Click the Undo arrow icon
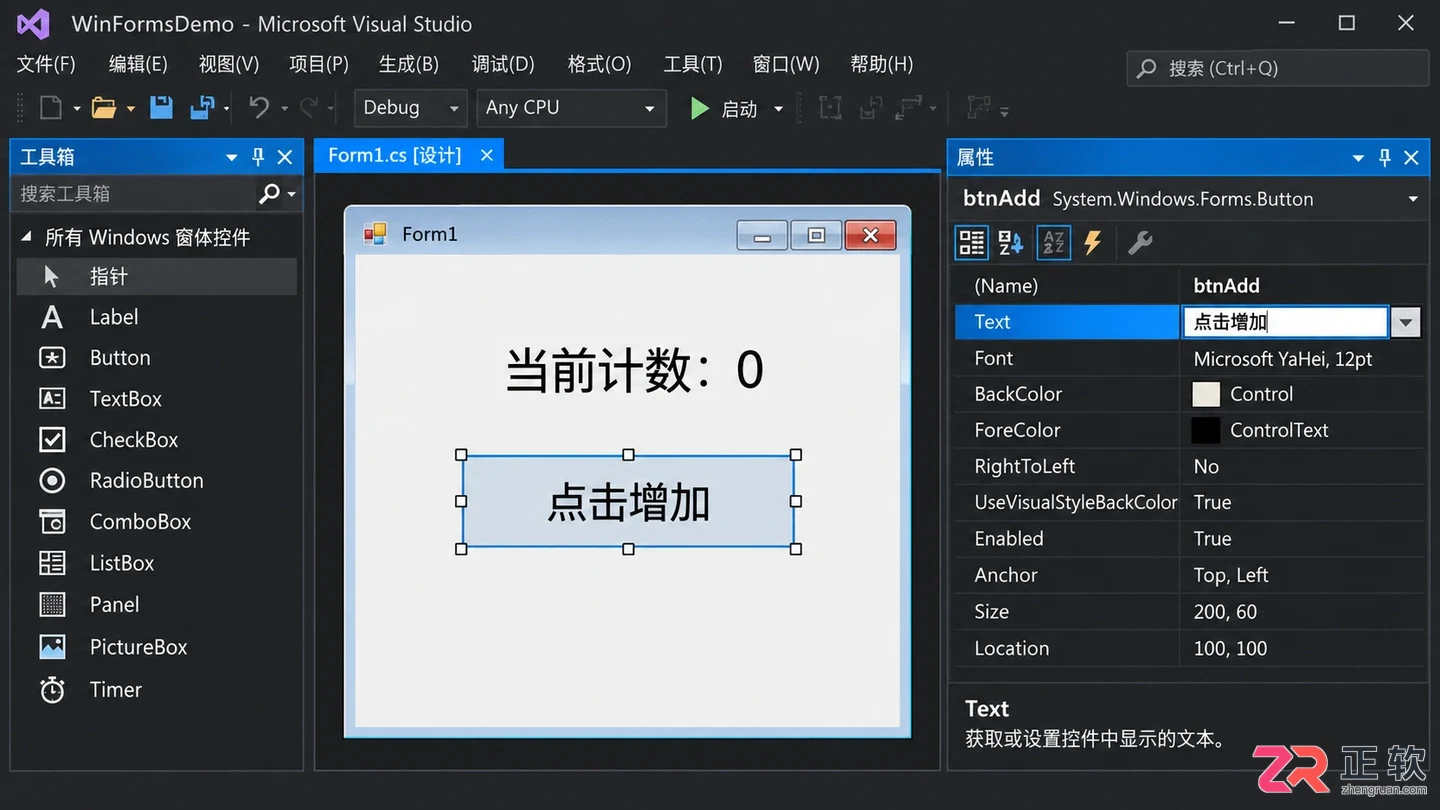 pyautogui.click(x=259, y=108)
